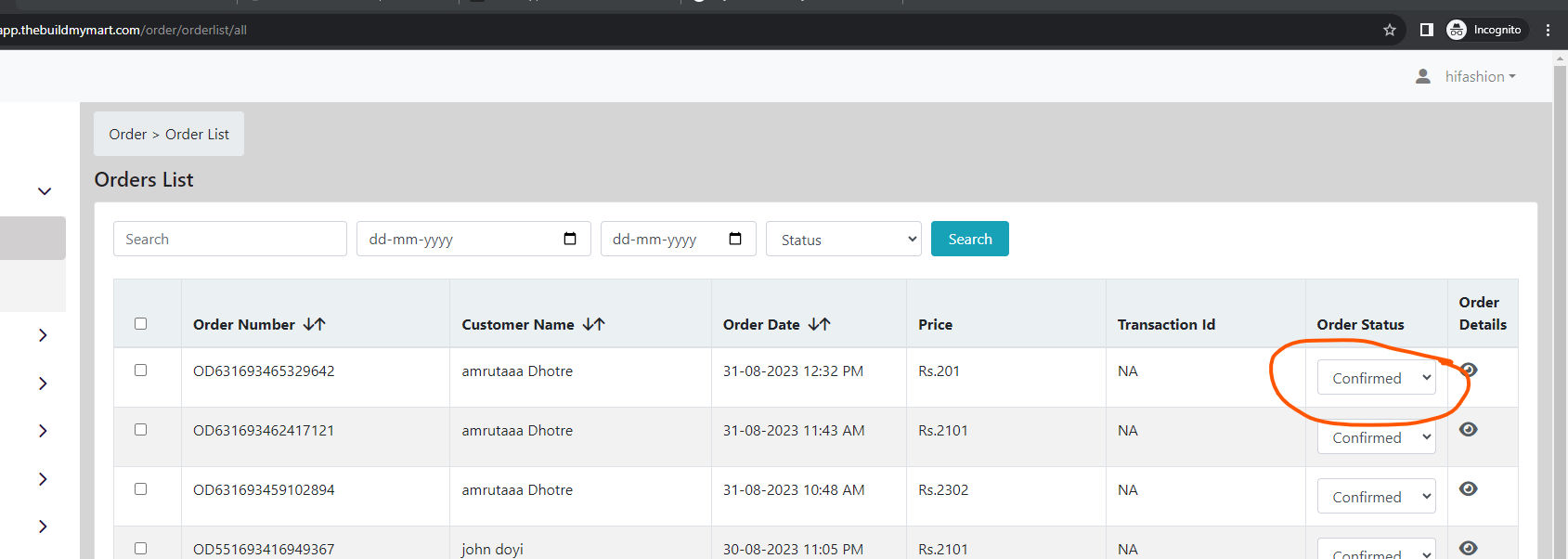
Task: View details of order OD631693465329642
Action: [x=1469, y=370]
